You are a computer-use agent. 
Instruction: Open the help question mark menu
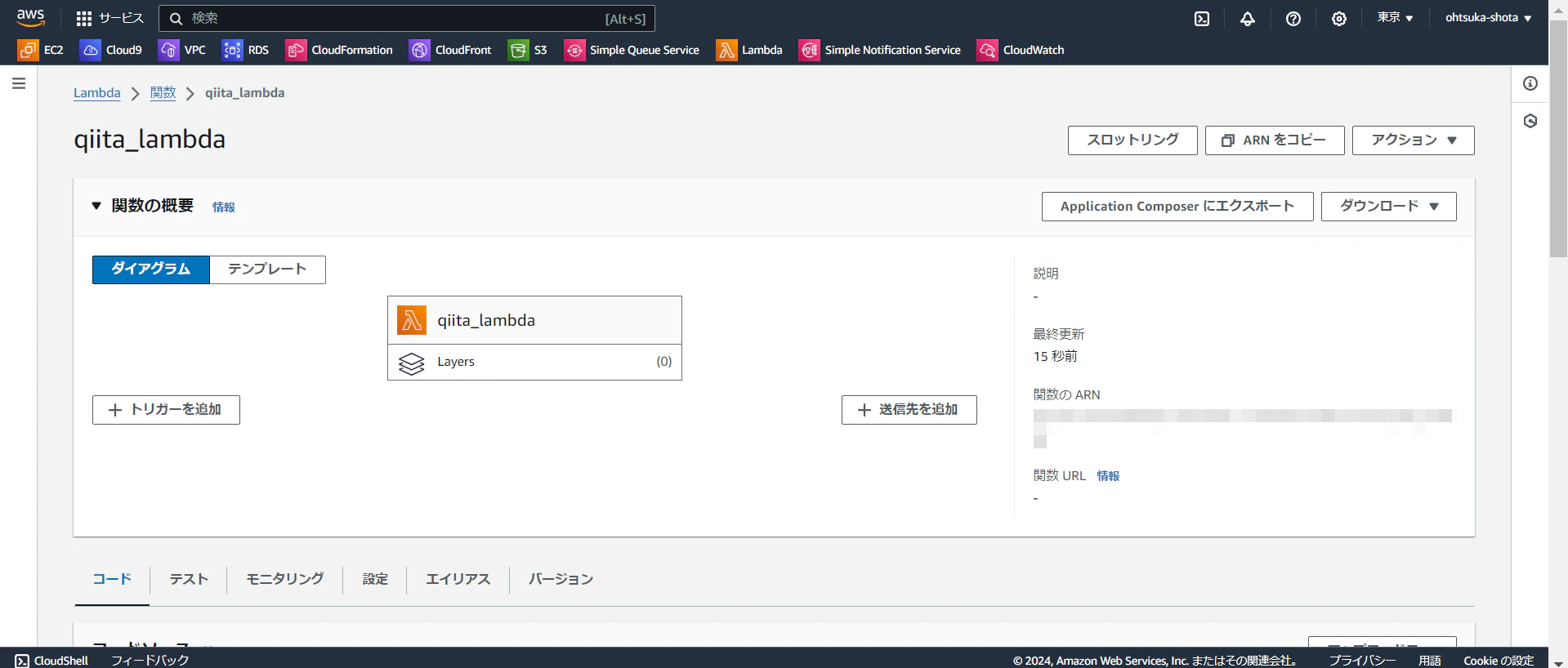coord(1293,18)
